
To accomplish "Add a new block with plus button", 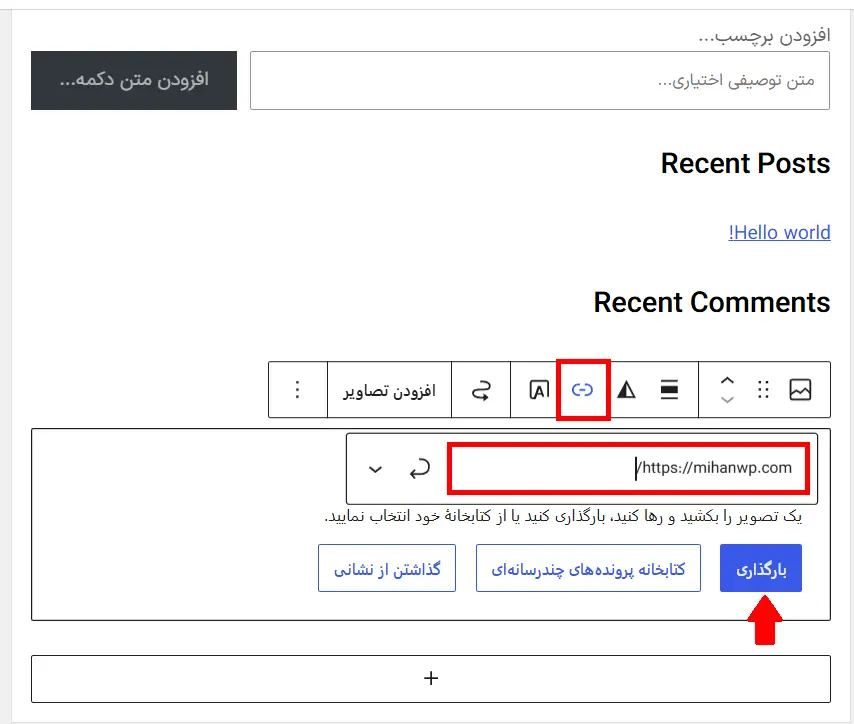I will click(431, 679).
